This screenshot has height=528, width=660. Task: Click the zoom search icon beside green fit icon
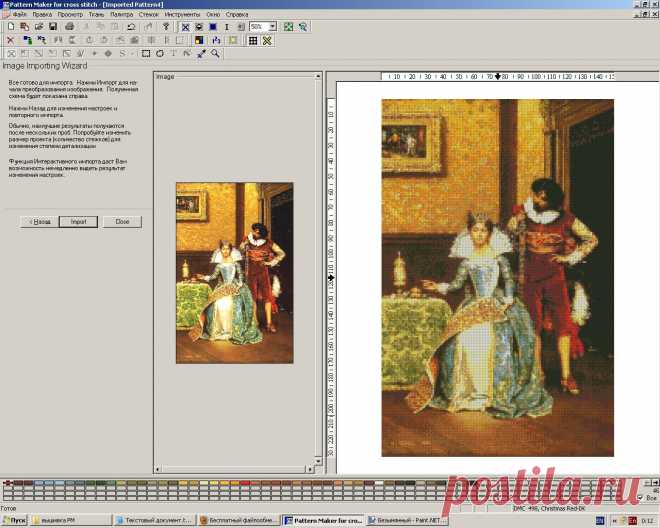[303, 27]
